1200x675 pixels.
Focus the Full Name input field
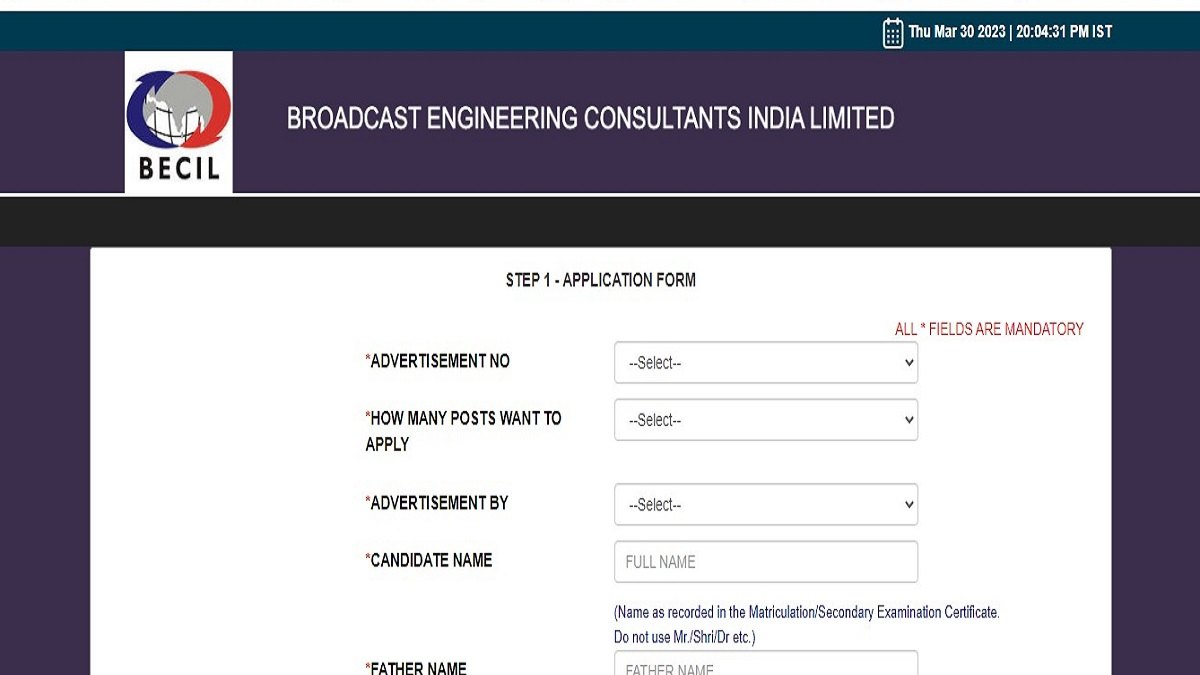tap(766, 562)
